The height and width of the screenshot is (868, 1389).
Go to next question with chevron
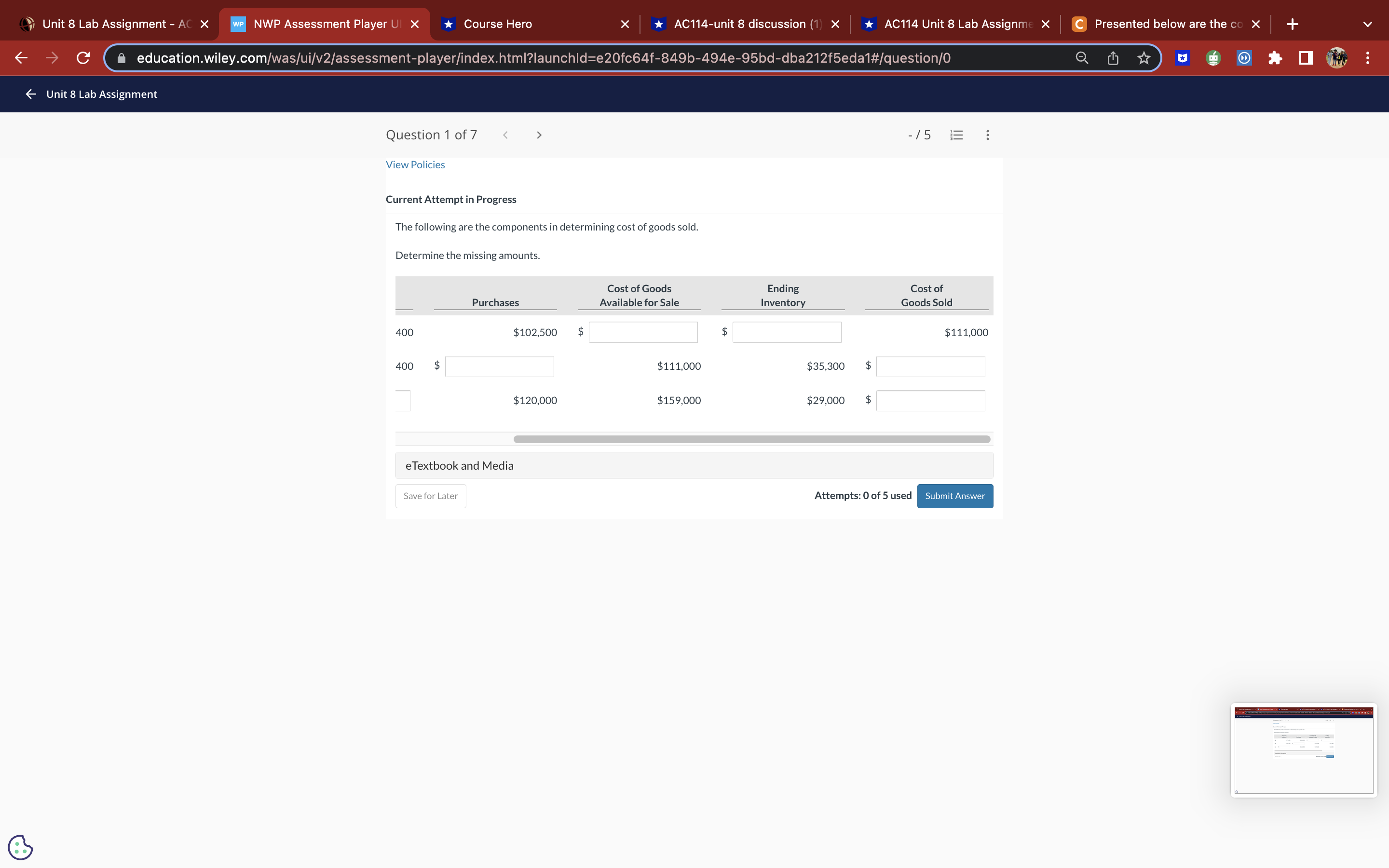[x=538, y=135]
